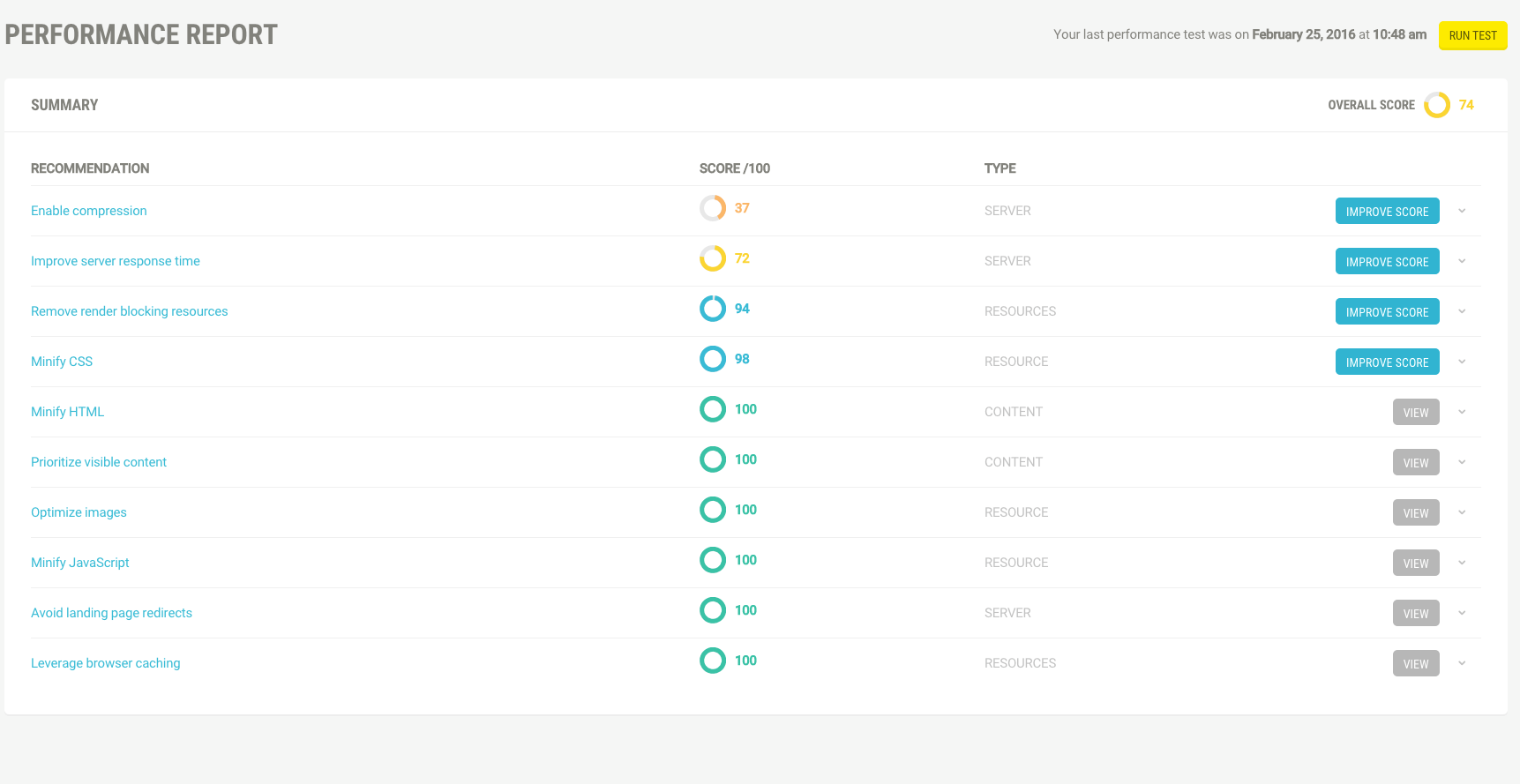Open the Minify JavaScript recommendation

point(80,563)
